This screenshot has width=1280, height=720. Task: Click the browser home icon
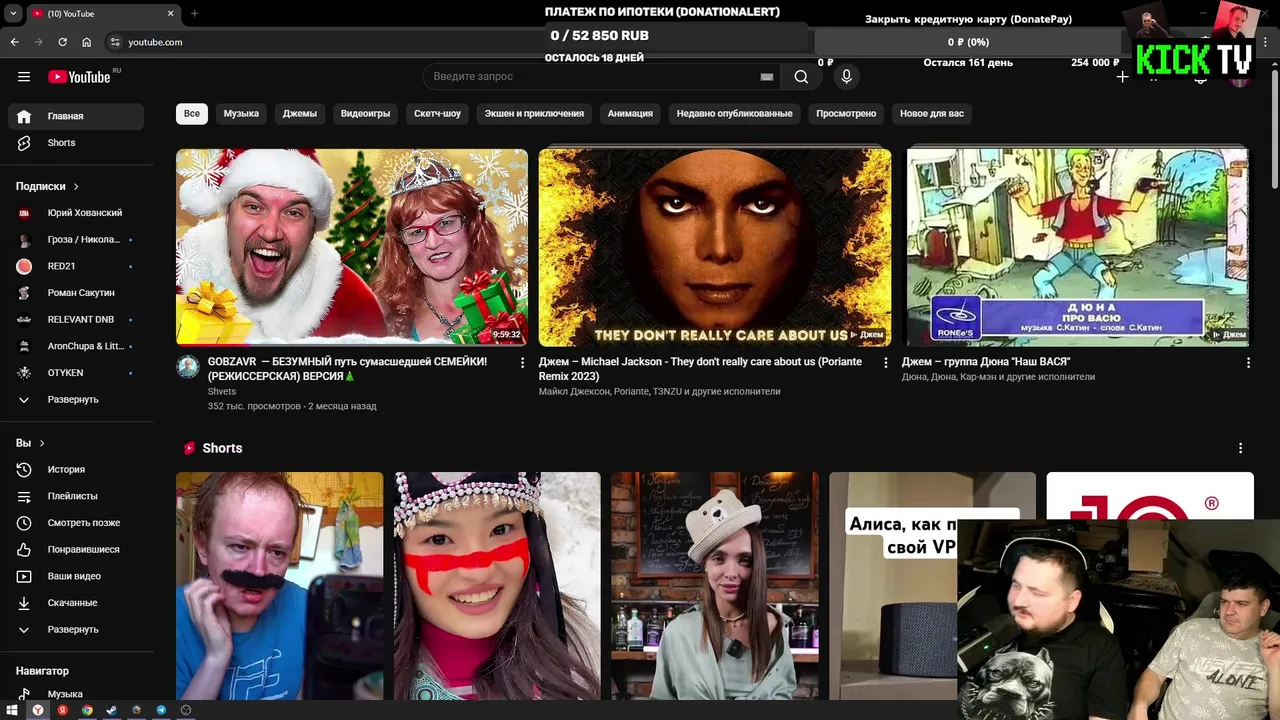(x=86, y=42)
